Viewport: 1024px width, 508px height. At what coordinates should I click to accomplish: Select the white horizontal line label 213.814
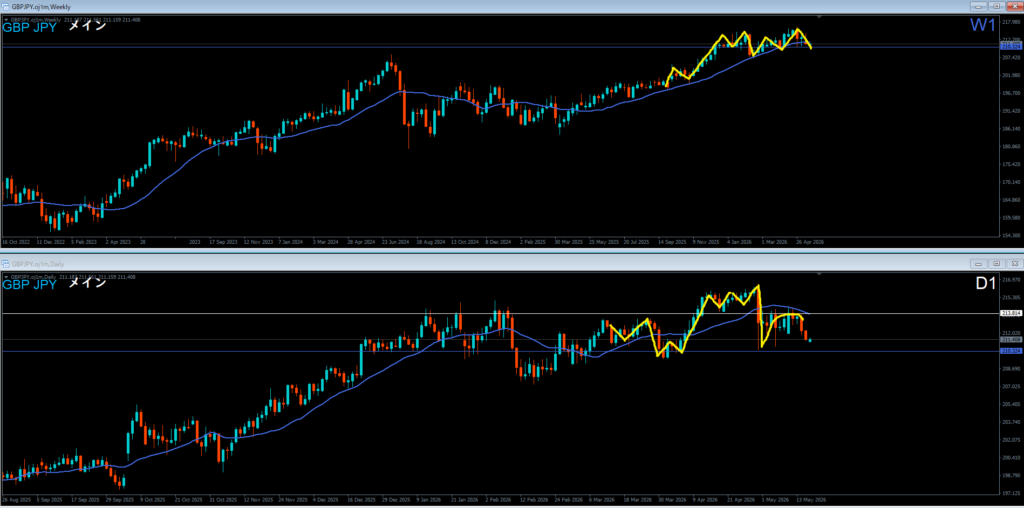click(x=1010, y=313)
